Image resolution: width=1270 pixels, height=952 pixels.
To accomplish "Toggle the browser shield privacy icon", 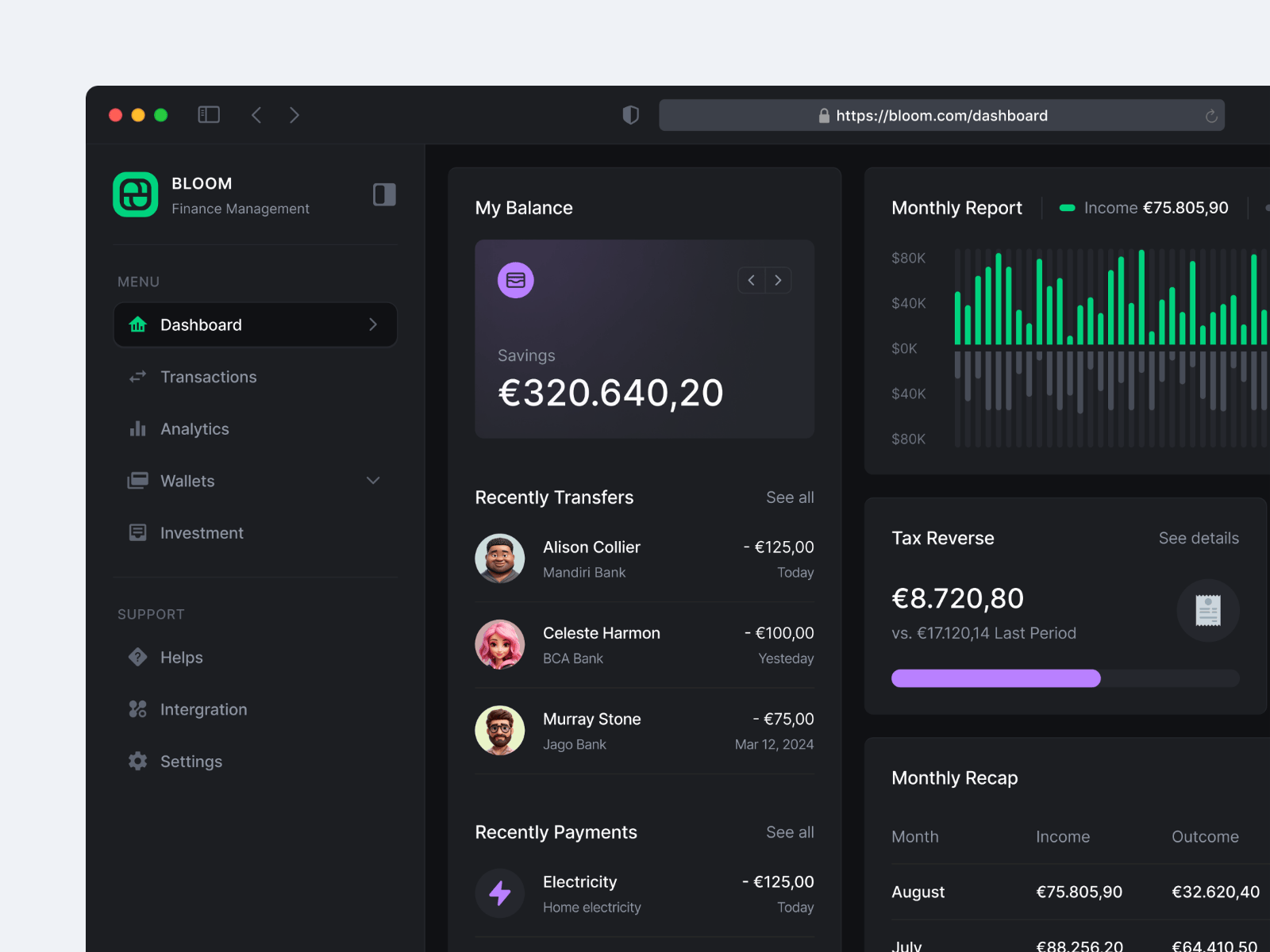I will pyautogui.click(x=630, y=114).
